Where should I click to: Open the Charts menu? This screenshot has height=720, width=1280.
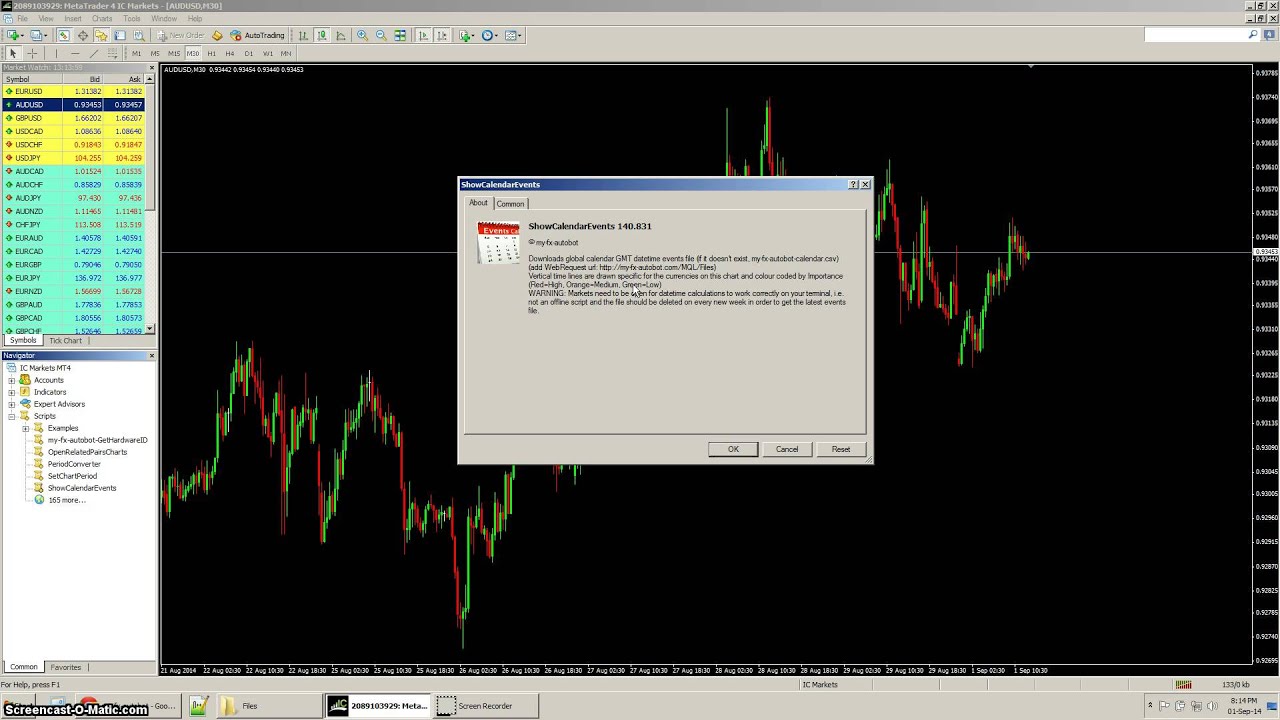coord(102,18)
